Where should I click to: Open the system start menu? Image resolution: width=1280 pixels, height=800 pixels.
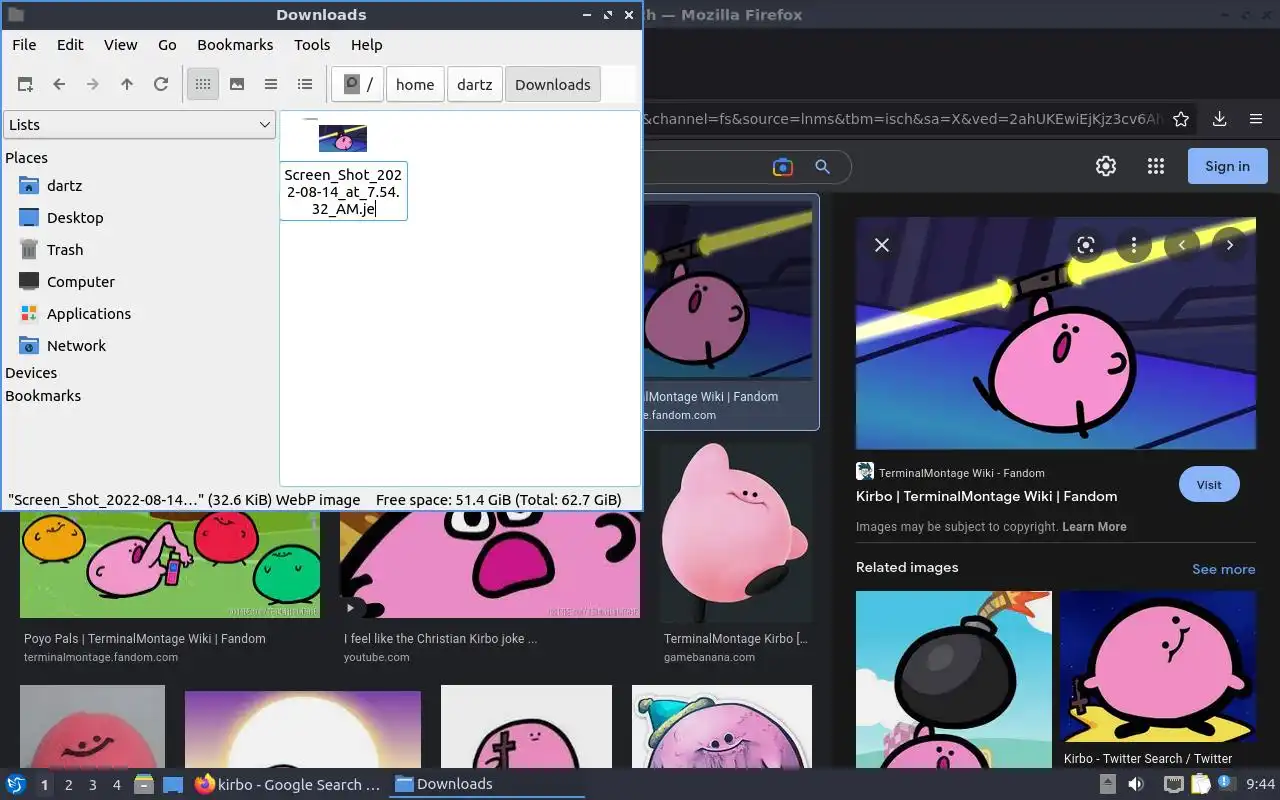[16, 784]
